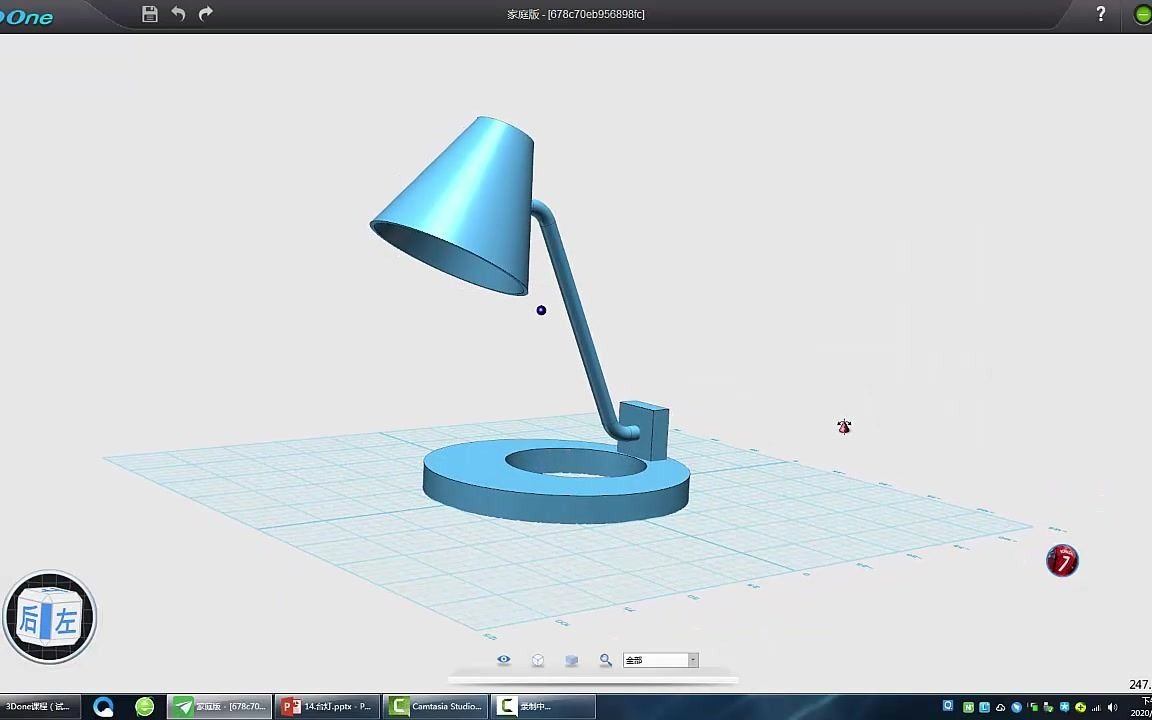Open the green globe browser taskbar icon

(x=145, y=707)
